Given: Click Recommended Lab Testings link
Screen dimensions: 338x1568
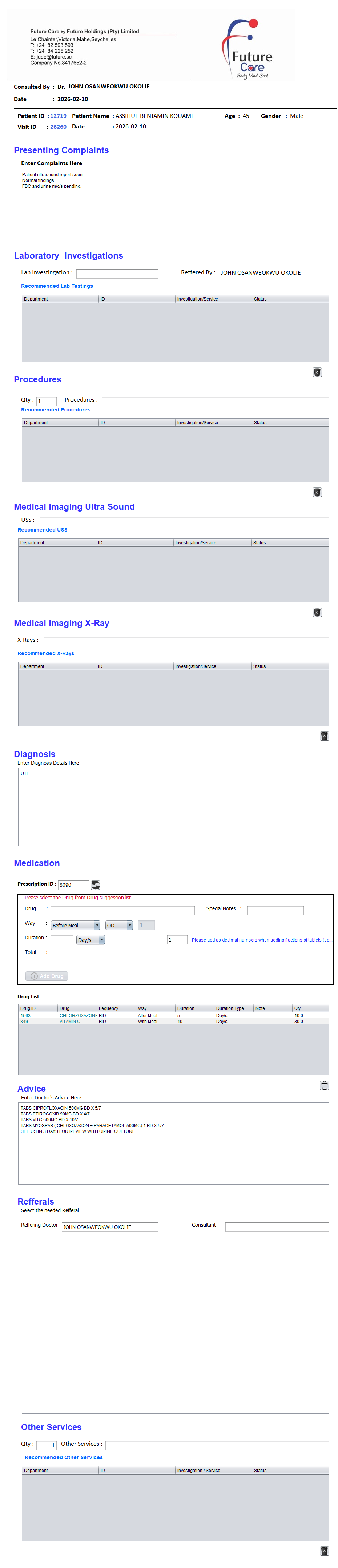Looking at the screenshot, I should coord(57,286).
